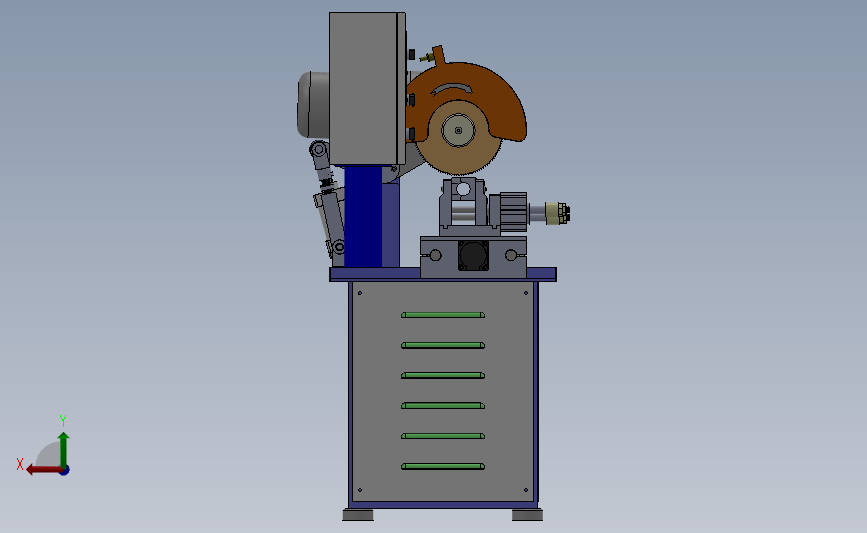Select the left cabinet foot

pyautogui.click(x=358, y=515)
